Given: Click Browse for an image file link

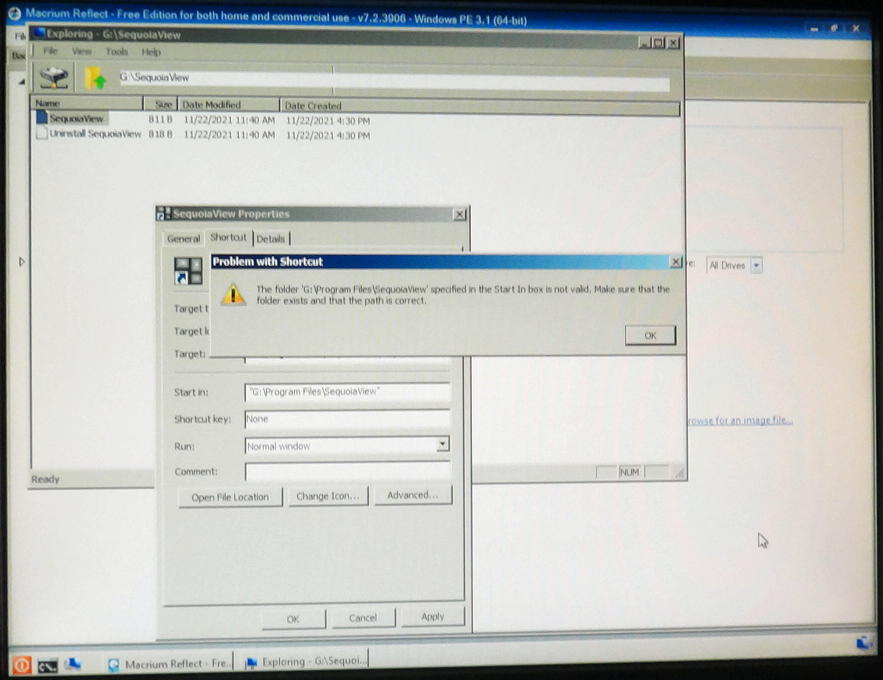Looking at the screenshot, I should click(x=739, y=420).
